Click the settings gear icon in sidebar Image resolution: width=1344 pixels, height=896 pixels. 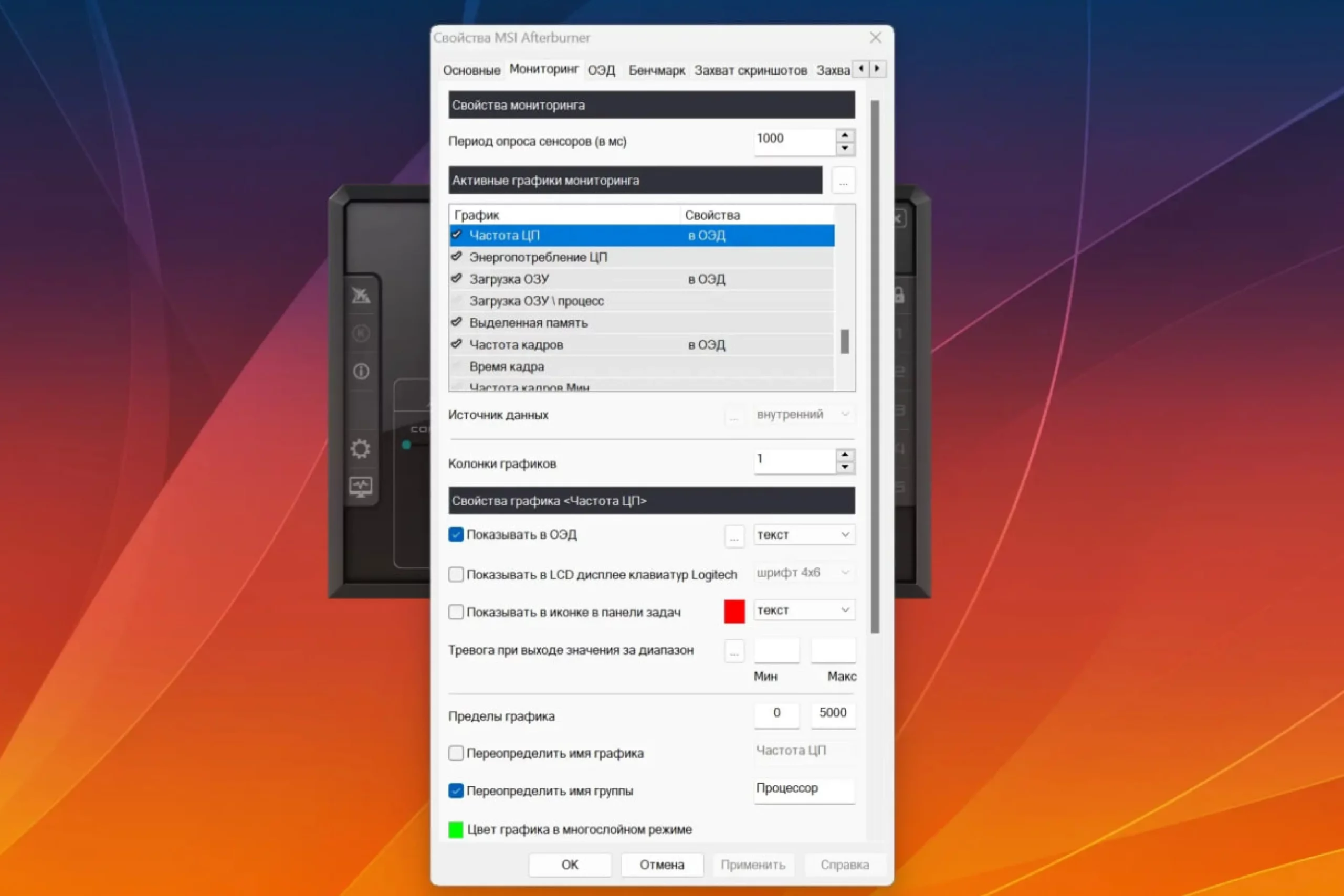tap(361, 449)
